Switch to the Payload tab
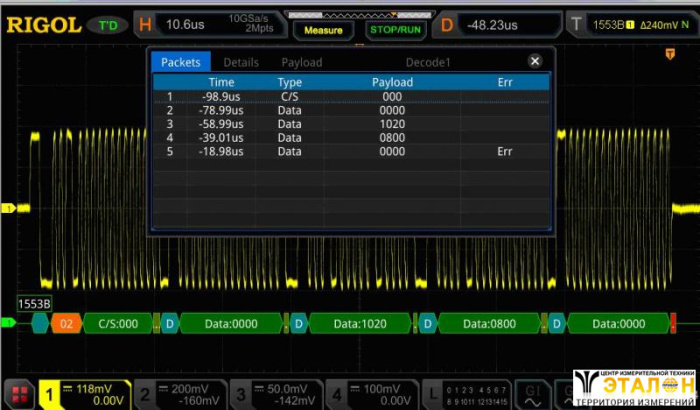The width and height of the screenshot is (700, 410). (301, 62)
